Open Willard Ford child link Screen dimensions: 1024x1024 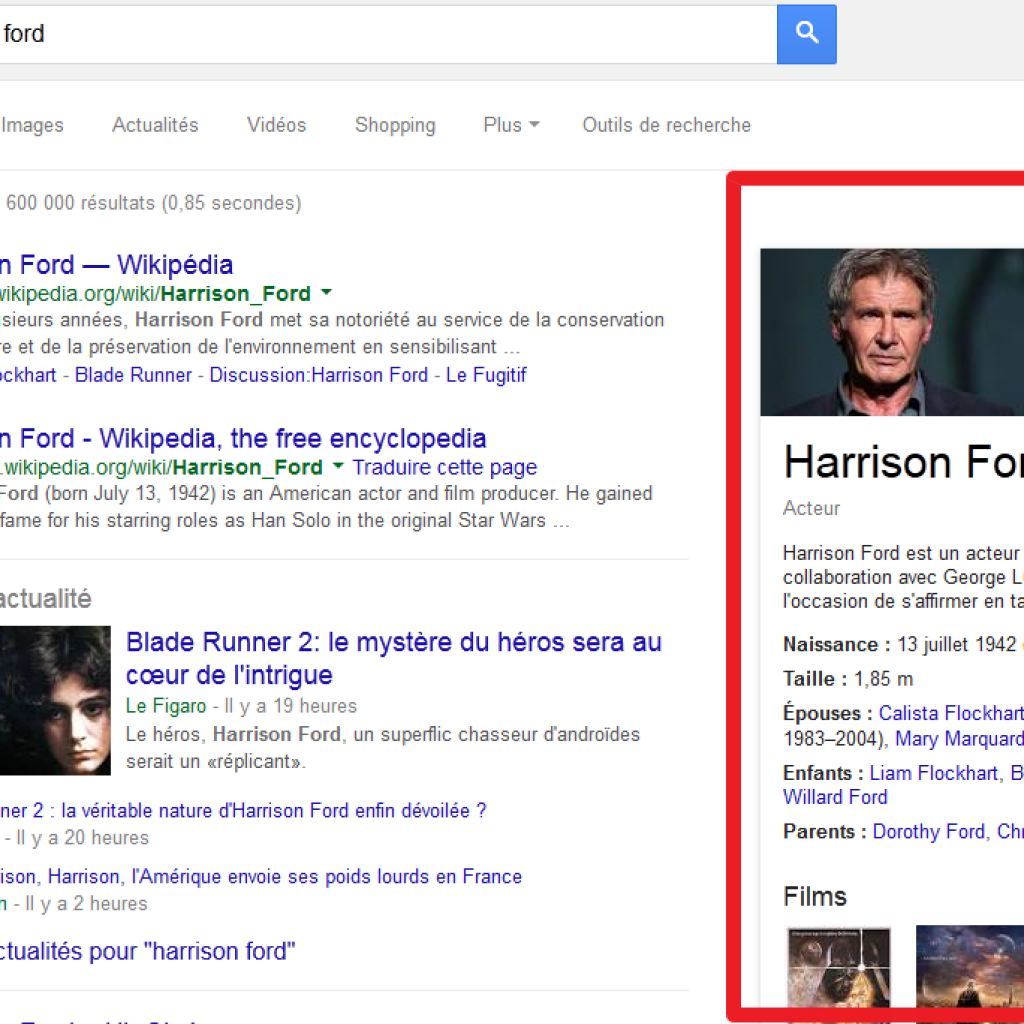pos(835,797)
